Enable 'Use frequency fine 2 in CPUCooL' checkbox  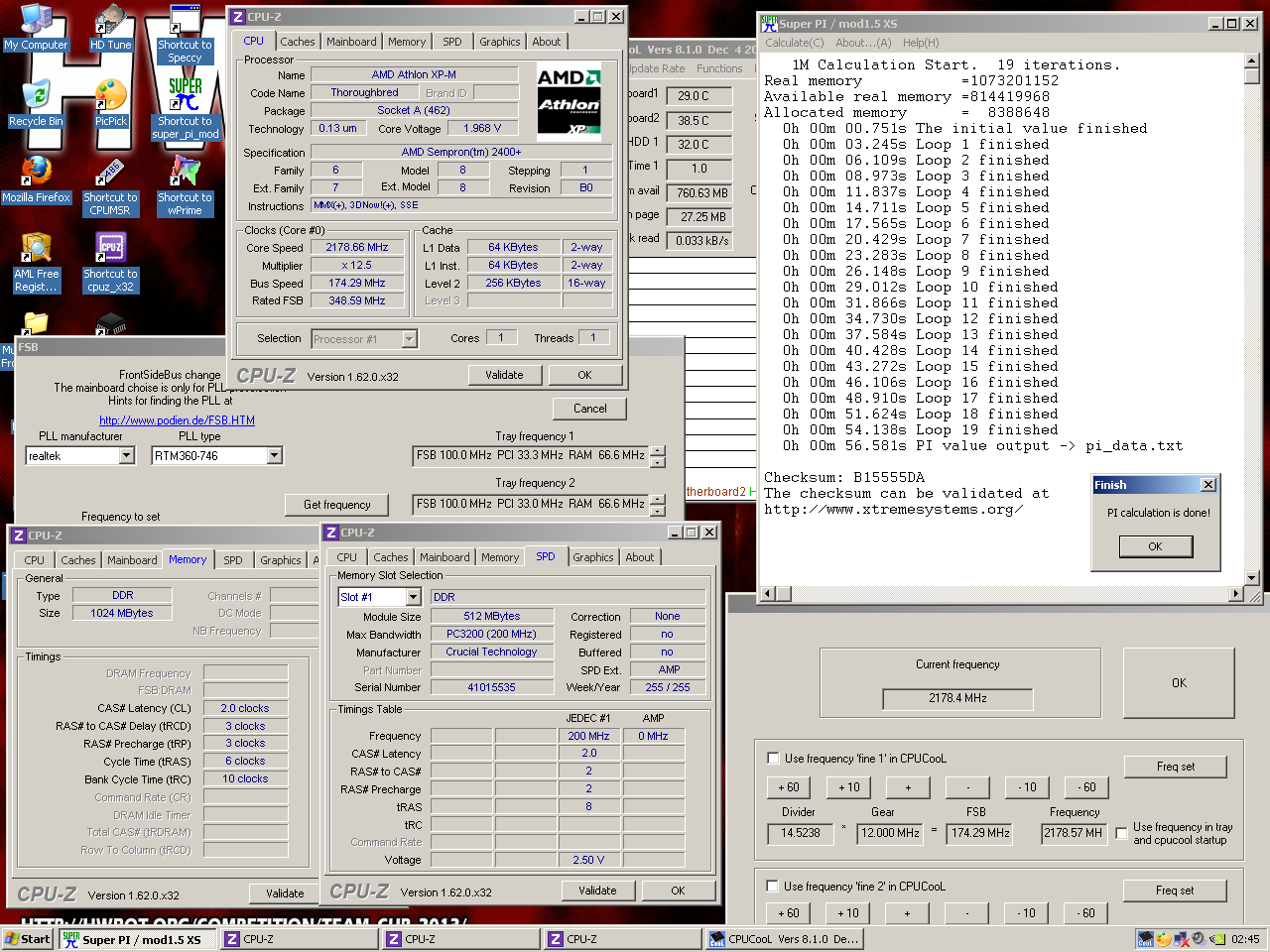pos(773,887)
